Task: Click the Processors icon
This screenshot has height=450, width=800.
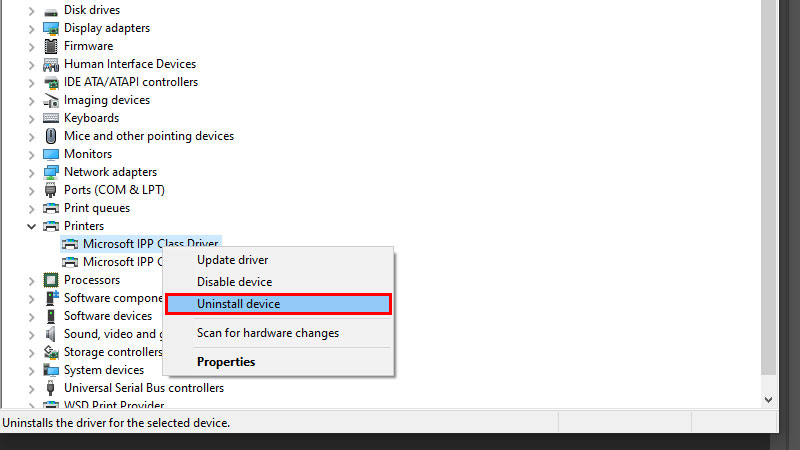Action: pyautogui.click(x=51, y=280)
